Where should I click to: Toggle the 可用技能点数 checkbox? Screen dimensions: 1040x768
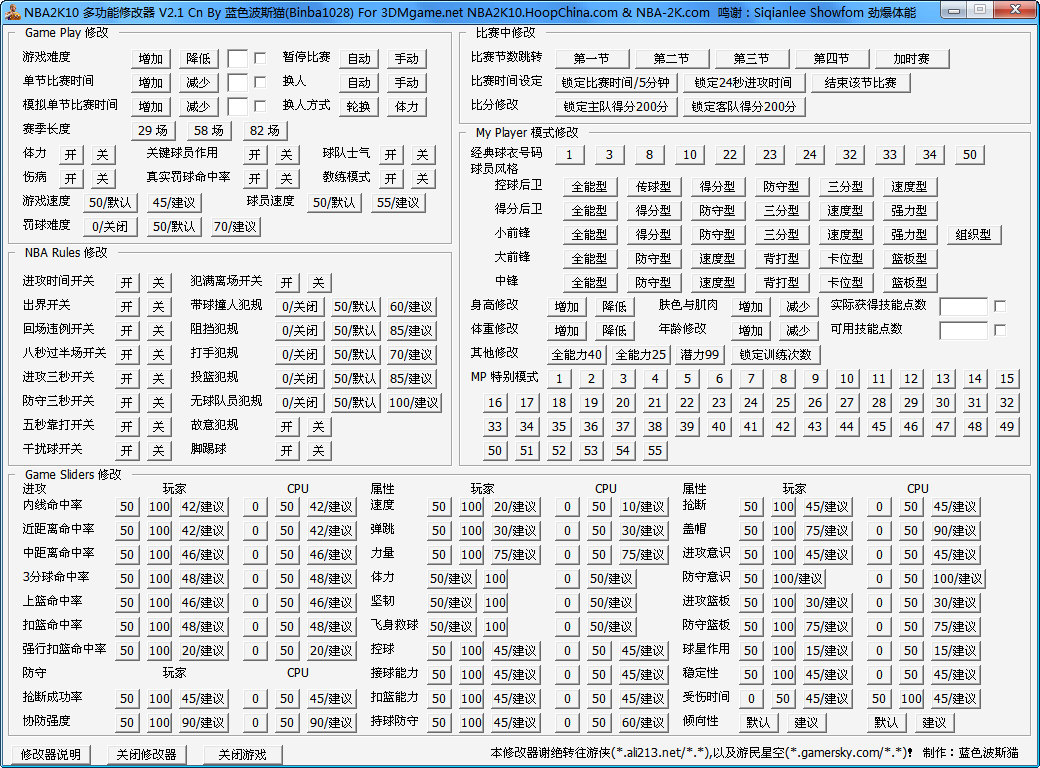[1000, 330]
